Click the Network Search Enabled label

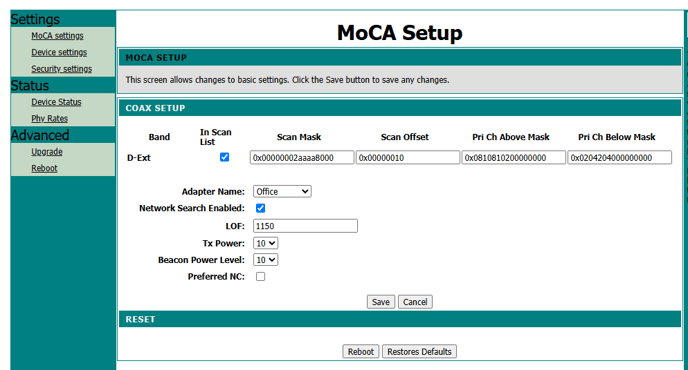(x=192, y=208)
